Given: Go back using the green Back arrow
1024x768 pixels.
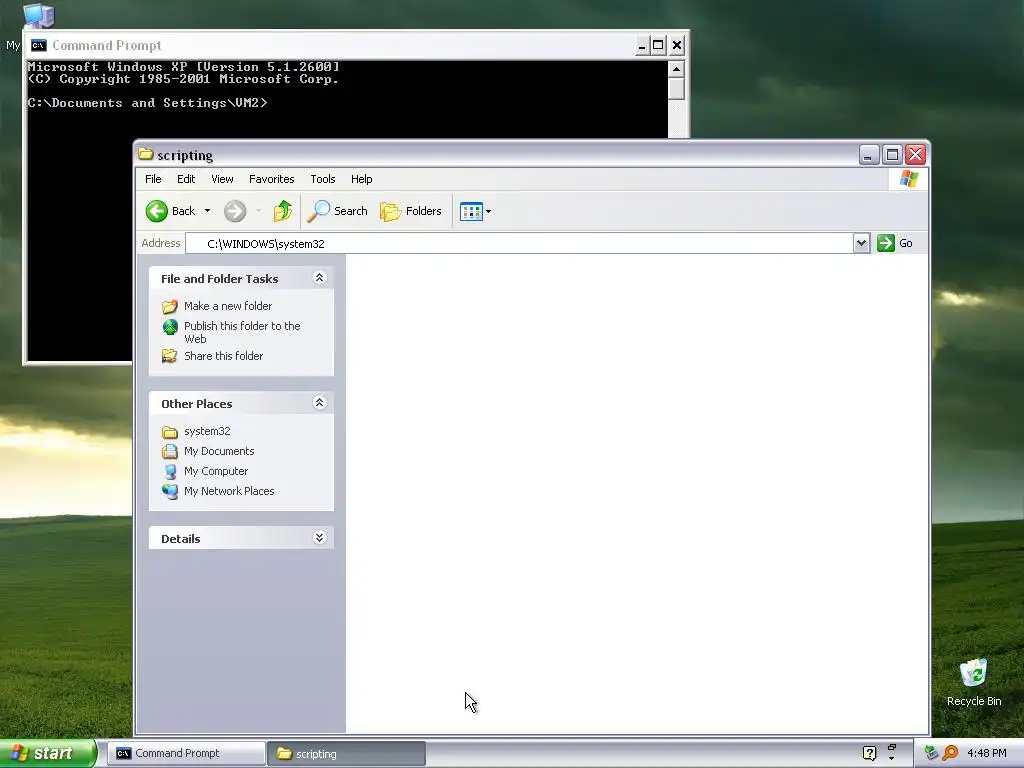Looking at the screenshot, I should pos(170,211).
